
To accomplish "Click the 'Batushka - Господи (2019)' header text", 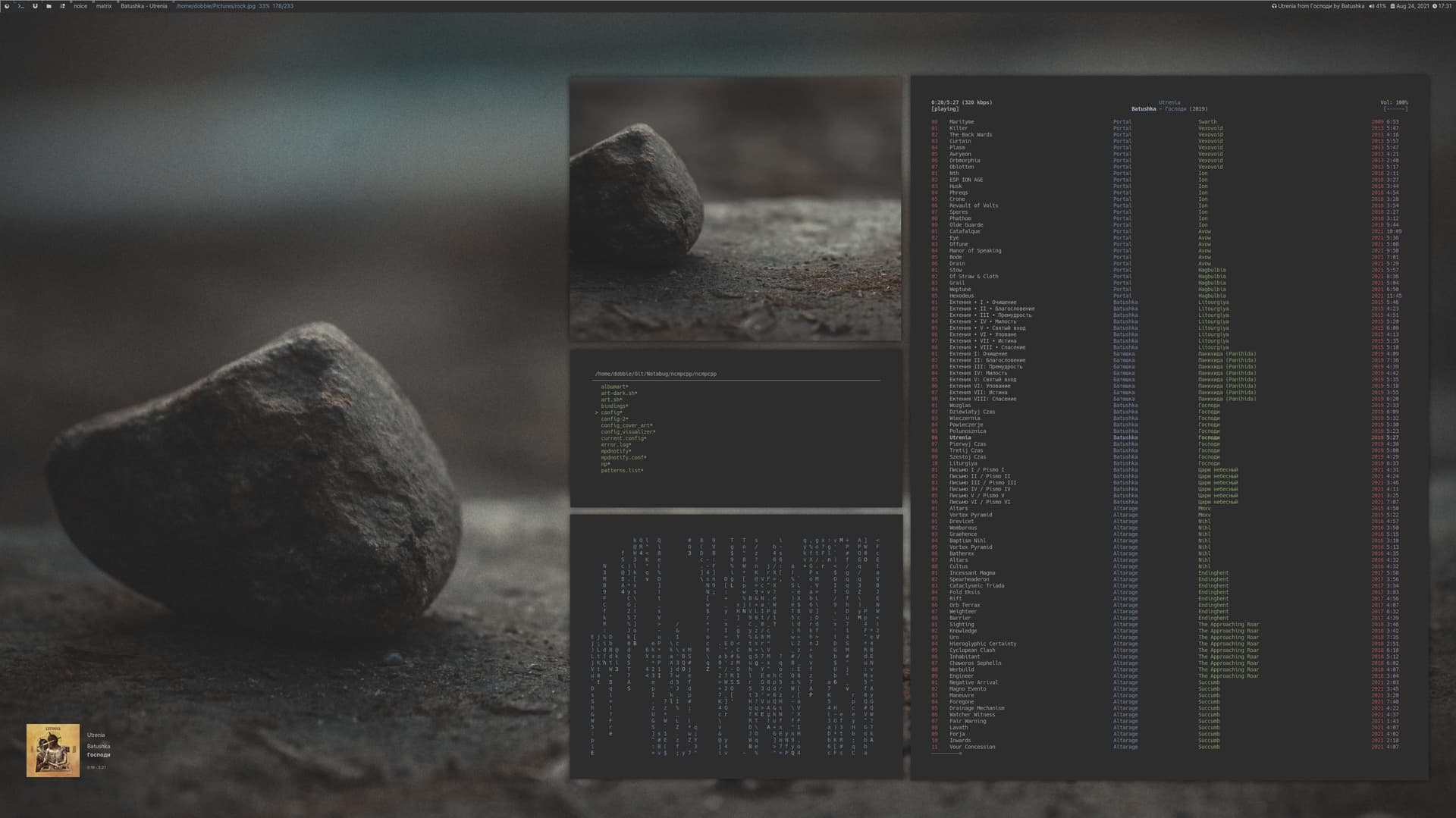I will [x=1169, y=109].
